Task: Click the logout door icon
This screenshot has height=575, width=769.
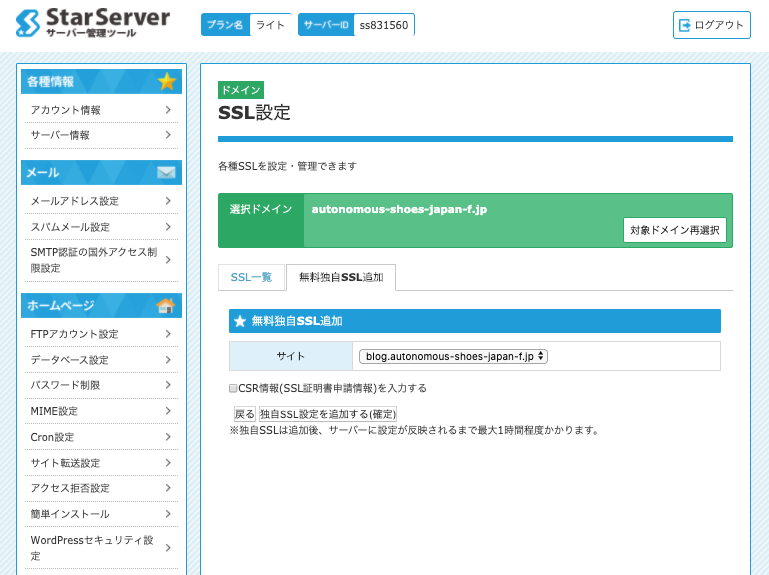Action: [x=685, y=25]
